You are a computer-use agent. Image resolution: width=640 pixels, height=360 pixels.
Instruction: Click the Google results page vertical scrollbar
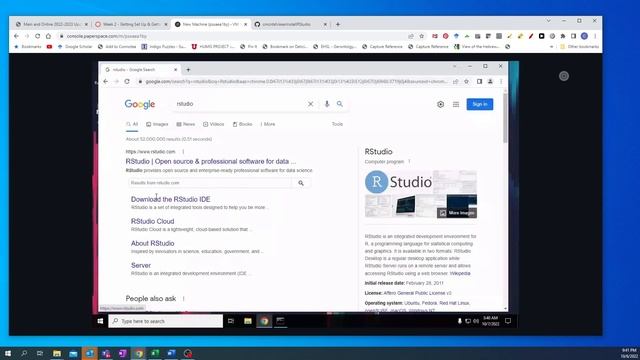(x=505, y=118)
